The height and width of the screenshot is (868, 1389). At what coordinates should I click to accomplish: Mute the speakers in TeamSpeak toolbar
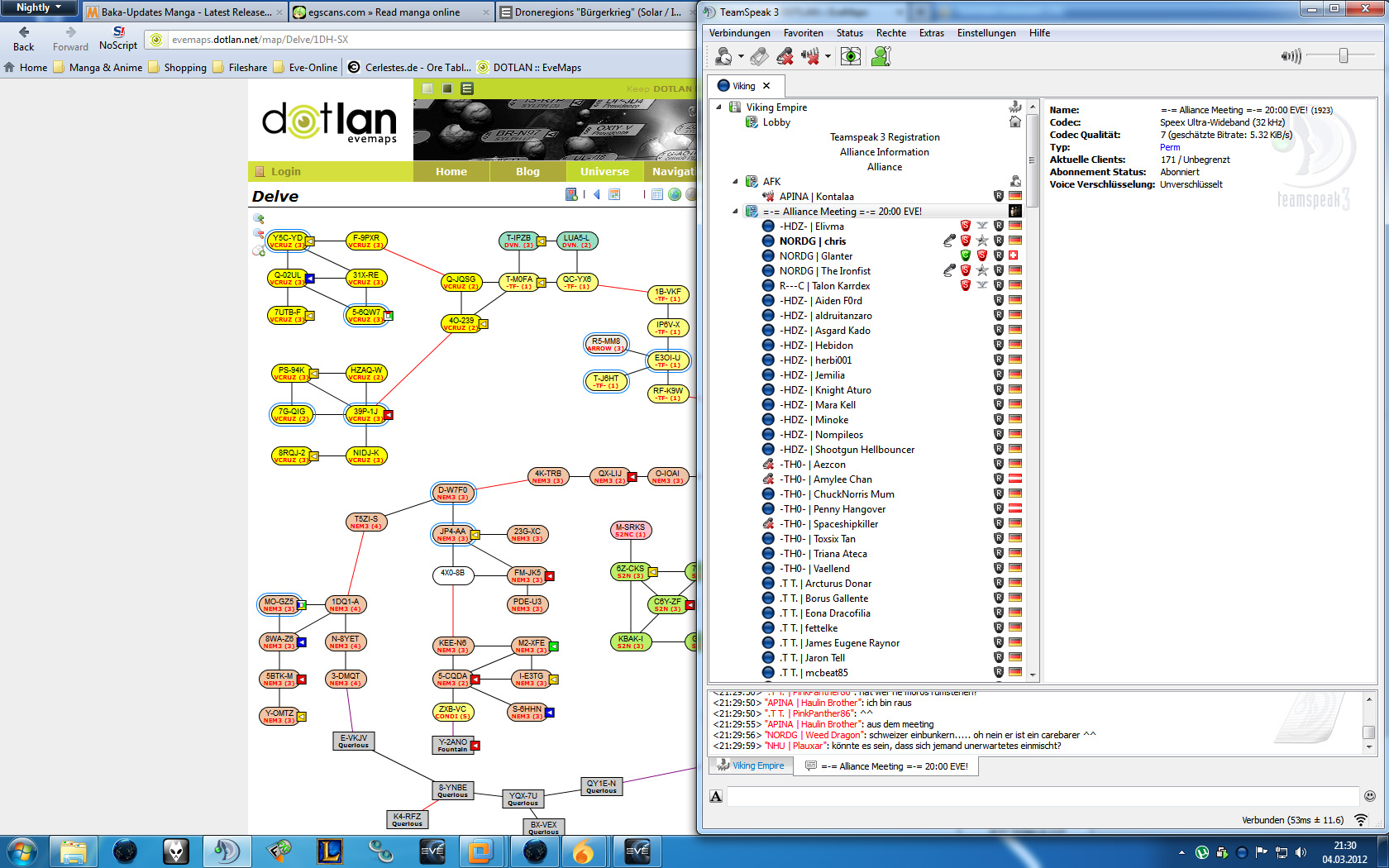[810, 56]
